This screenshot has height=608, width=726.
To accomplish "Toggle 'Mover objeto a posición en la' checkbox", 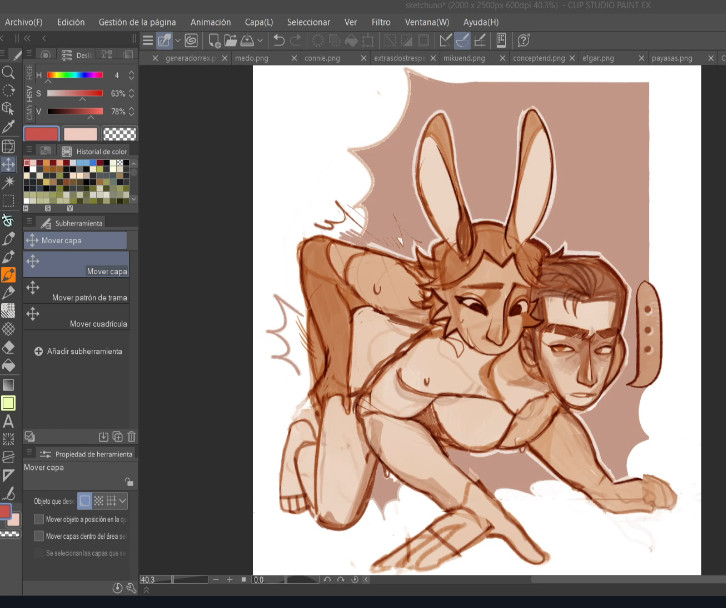I will pos(39,519).
